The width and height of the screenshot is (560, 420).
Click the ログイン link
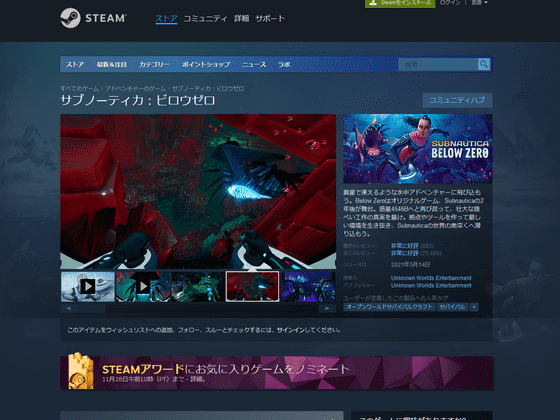(450, 2)
